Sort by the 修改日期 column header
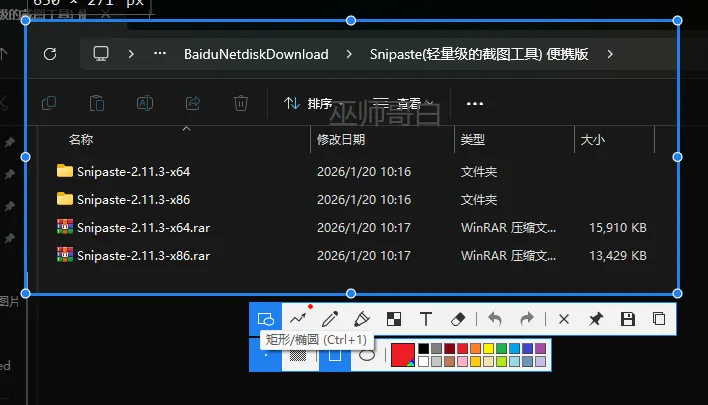 pyautogui.click(x=341, y=140)
